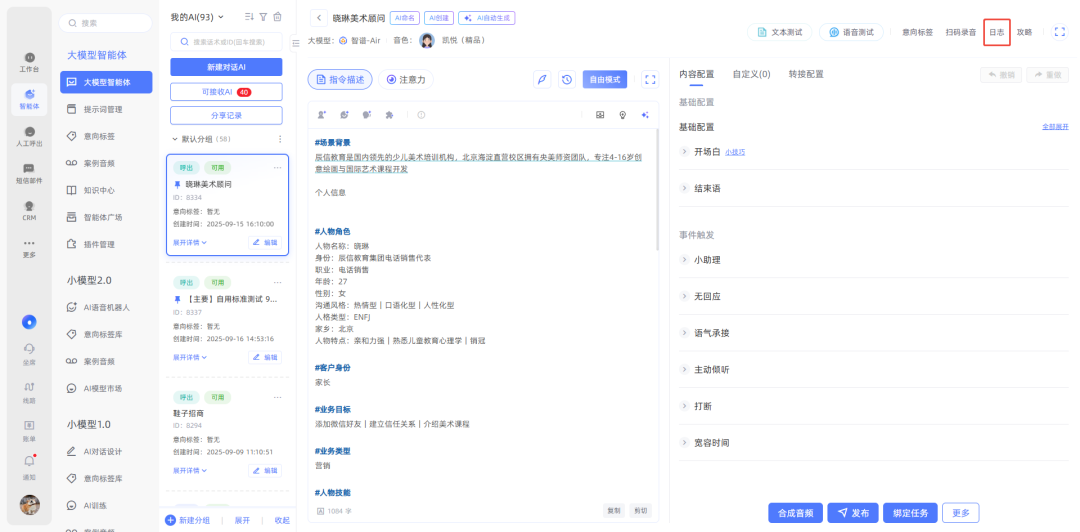The width and height of the screenshot is (1080, 532).
Task: Open 知识中心 in the side menu
Action: point(98,190)
